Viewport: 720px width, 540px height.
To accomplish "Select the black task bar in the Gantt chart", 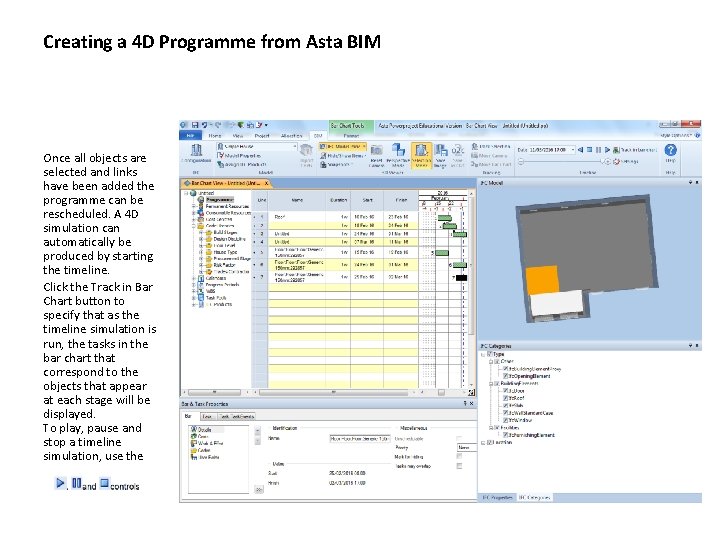I will tap(461, 277).
